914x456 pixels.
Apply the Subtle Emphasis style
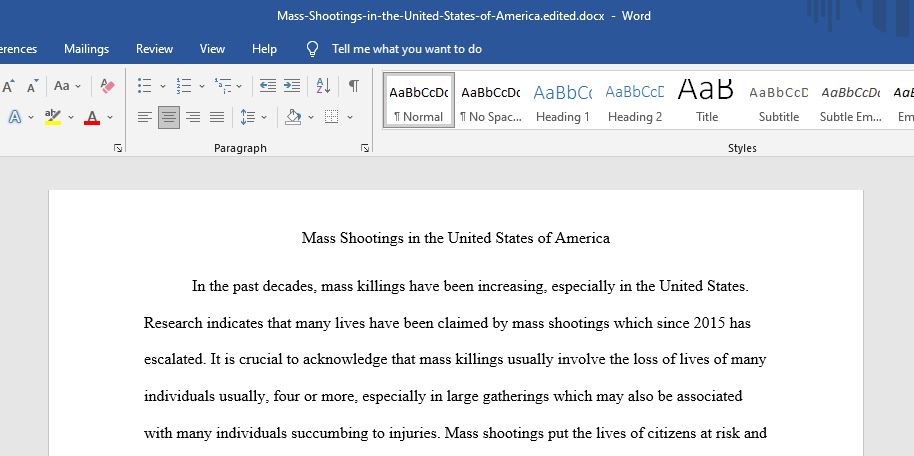pyautogui.click(x=850, y=100)
